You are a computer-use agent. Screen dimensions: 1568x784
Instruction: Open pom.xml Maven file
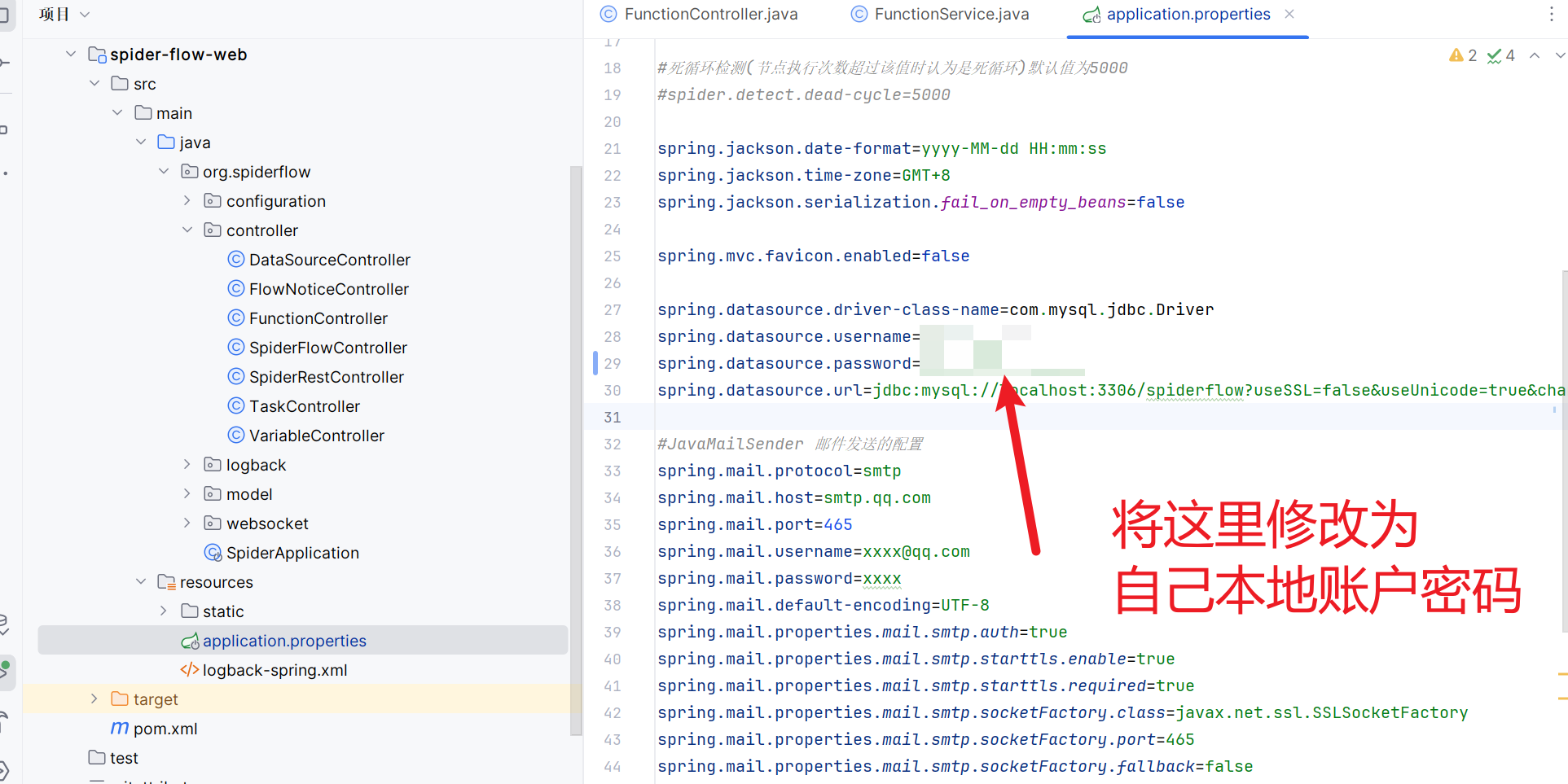pos(165,729)
